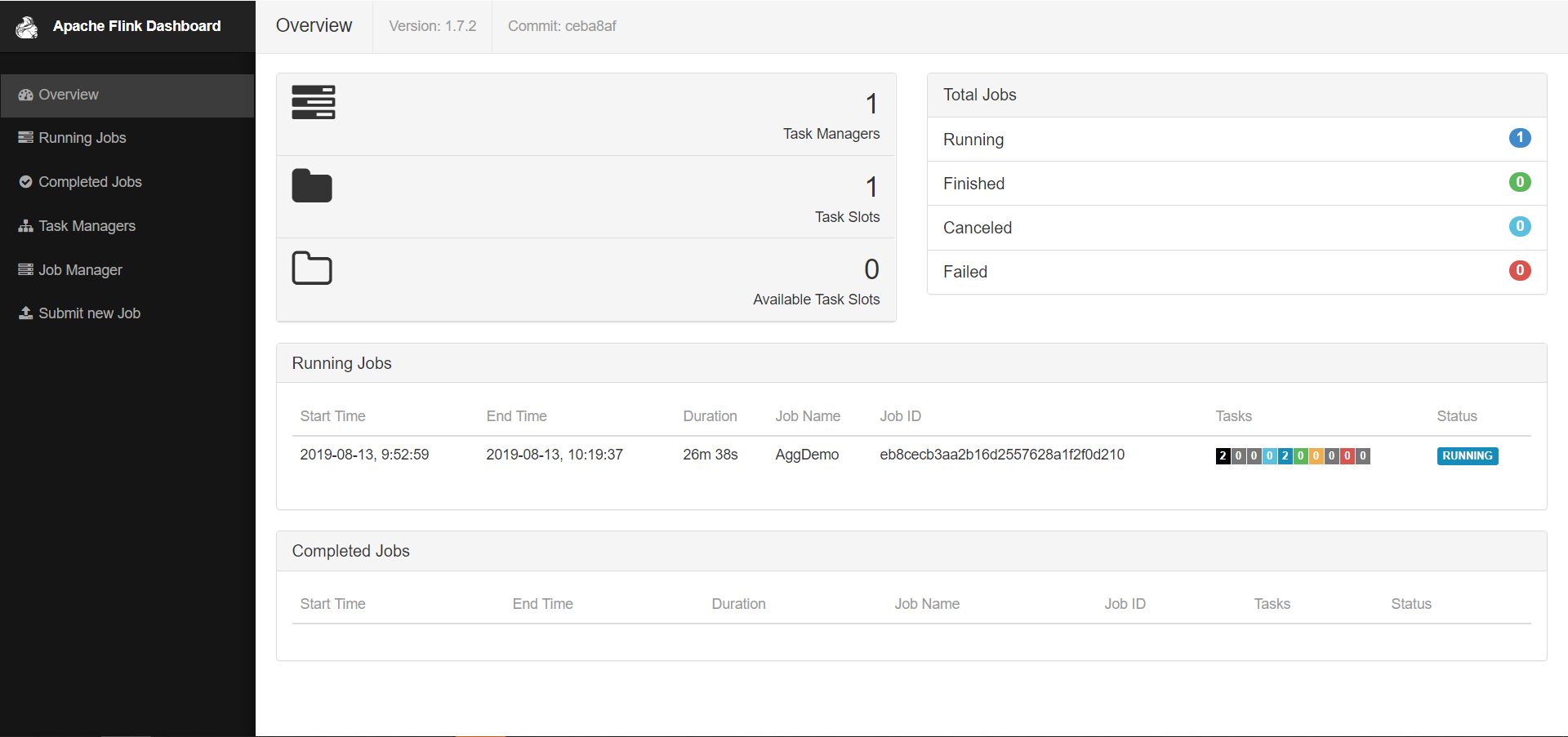Click the Apache Flink squirrel logo

click(27, 27)
